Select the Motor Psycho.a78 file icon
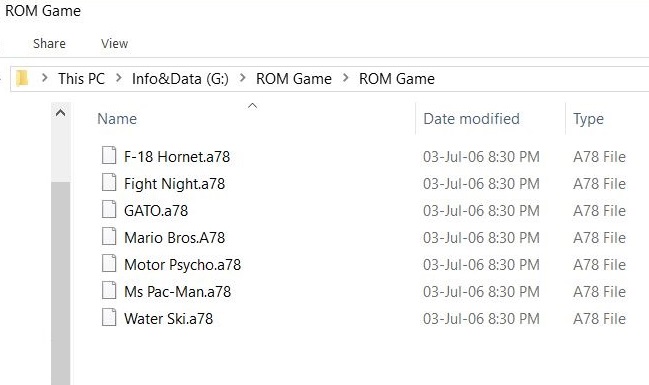The image size is (649, 385). pos(109,263)
